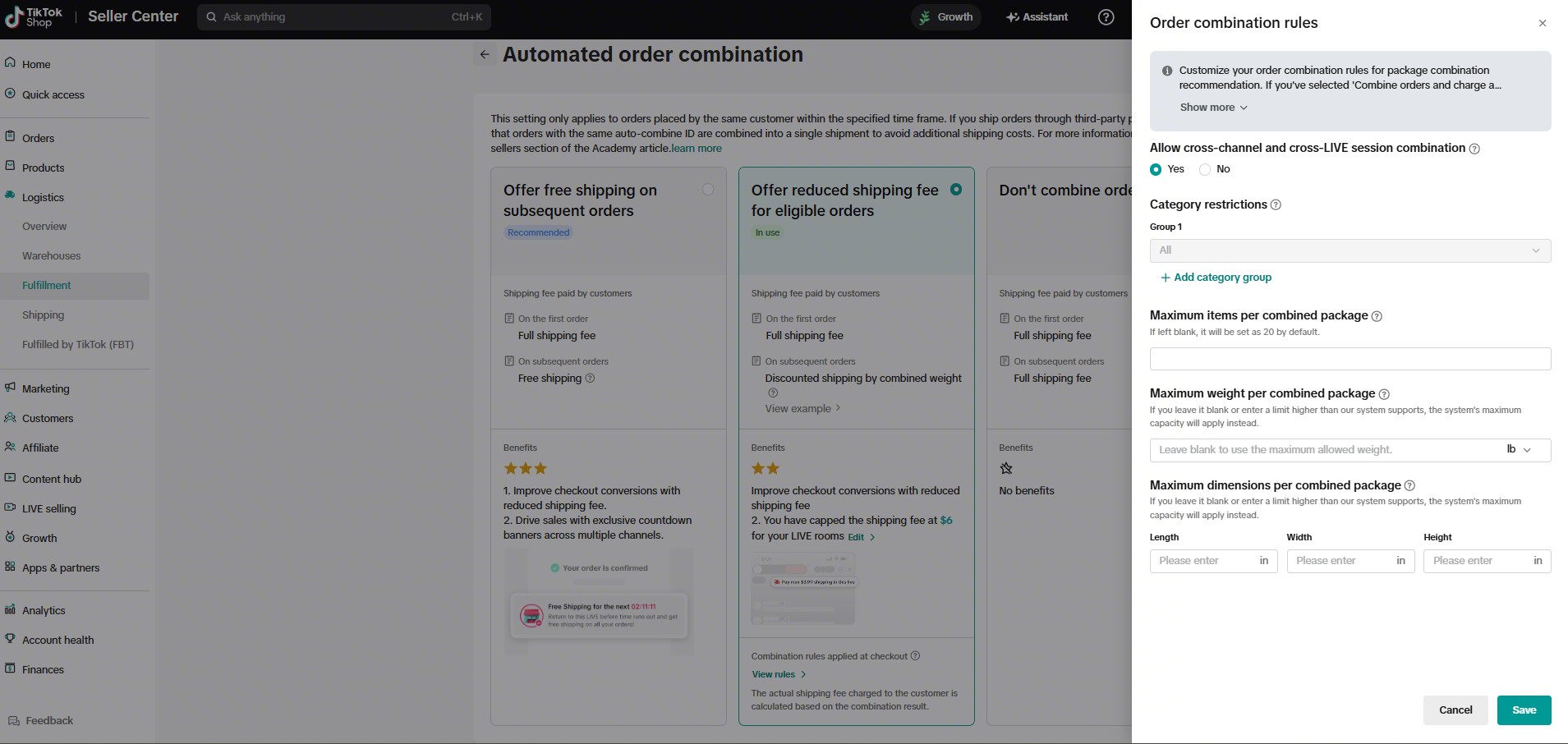Click the Logistics truck icon
Viewport: 1568px width, 744px height.
pos(10,196)
